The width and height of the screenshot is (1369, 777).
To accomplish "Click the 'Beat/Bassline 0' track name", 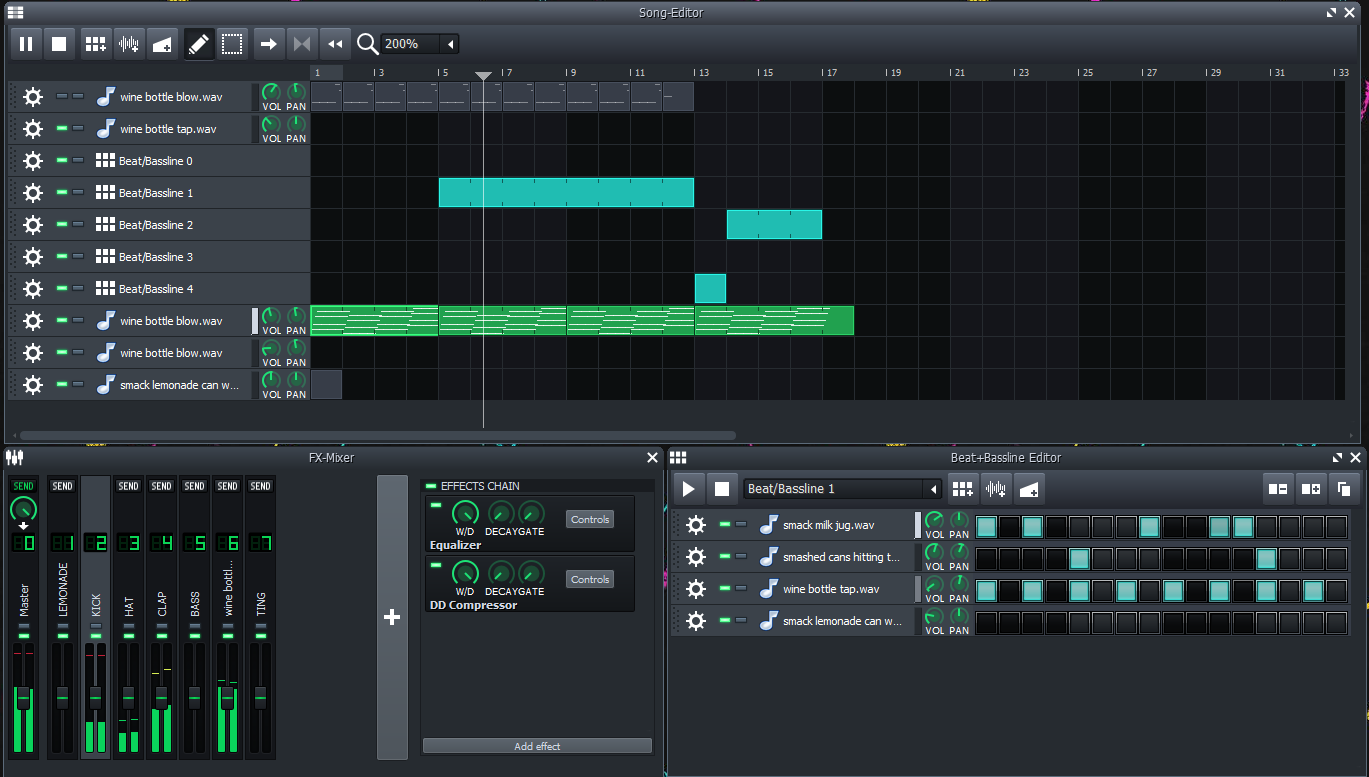I will (156, 161).
